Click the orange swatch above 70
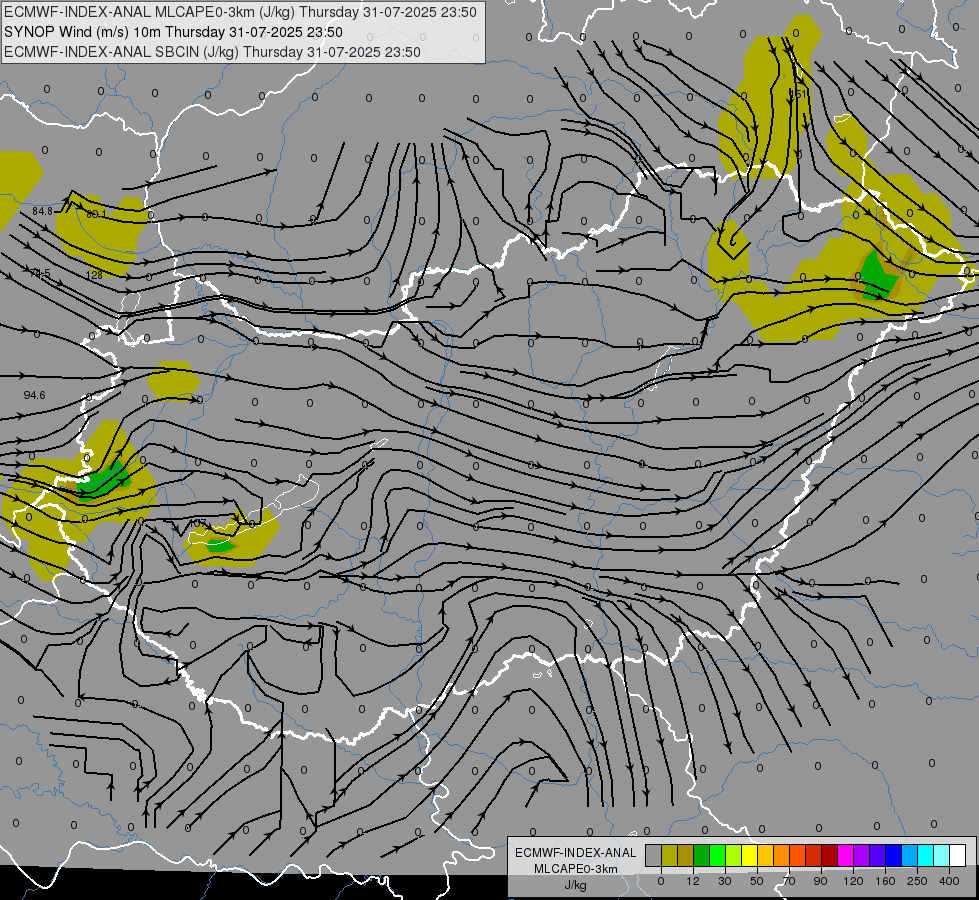The height and width of the screenshot is (900, 979). (x=782, y=855)
